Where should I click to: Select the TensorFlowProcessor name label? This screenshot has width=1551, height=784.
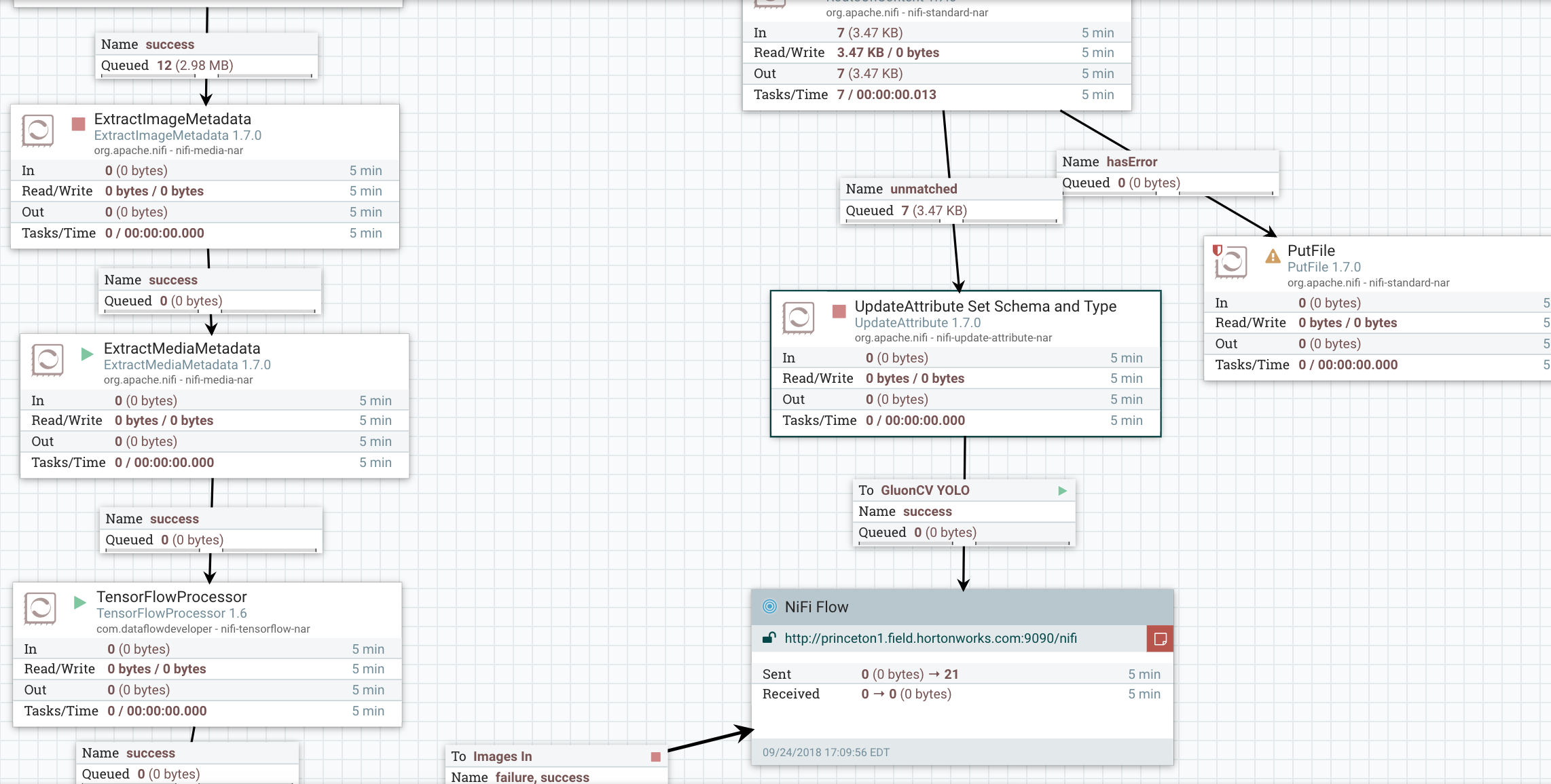coord(171,597)
